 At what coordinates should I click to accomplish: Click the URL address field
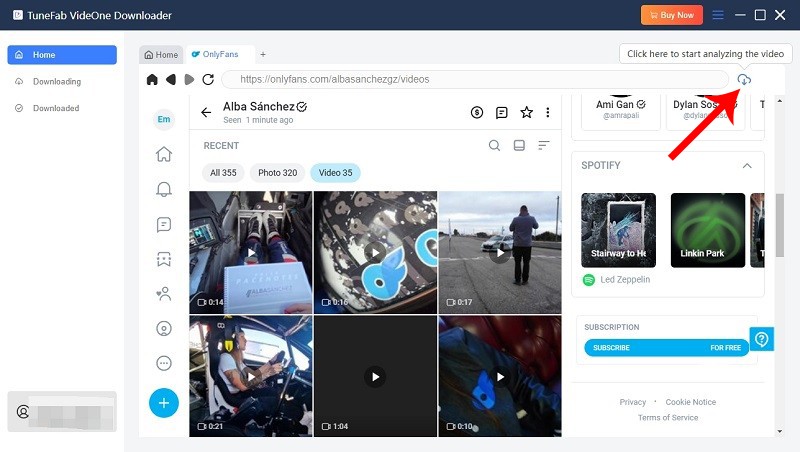point(476,79)
